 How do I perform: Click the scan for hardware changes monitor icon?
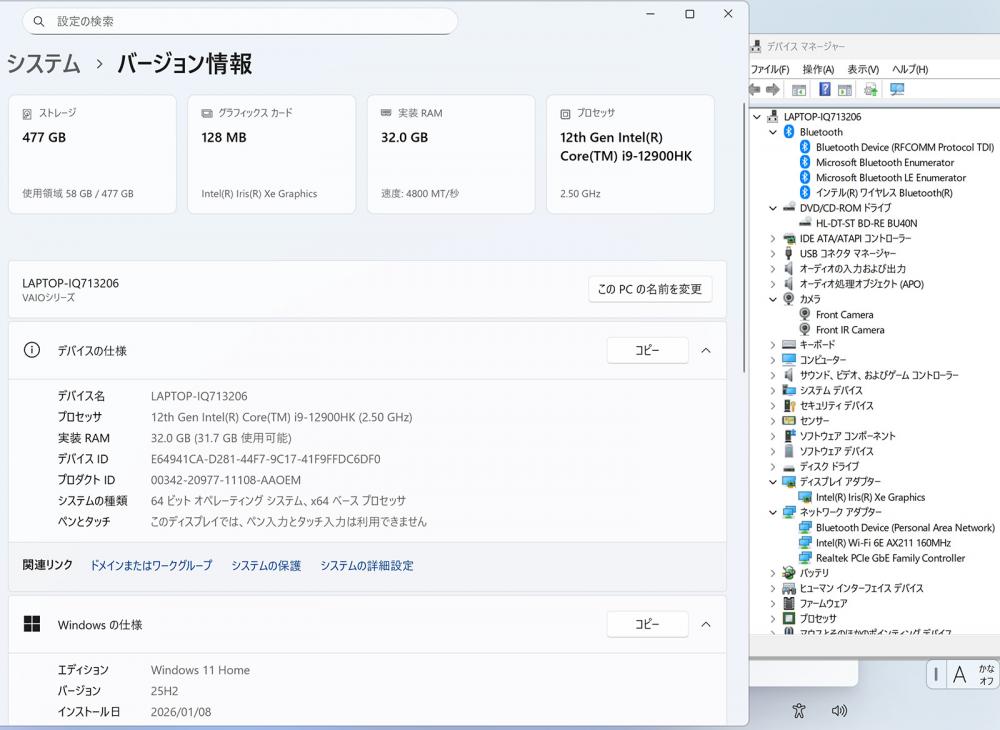tap(897, 90)
